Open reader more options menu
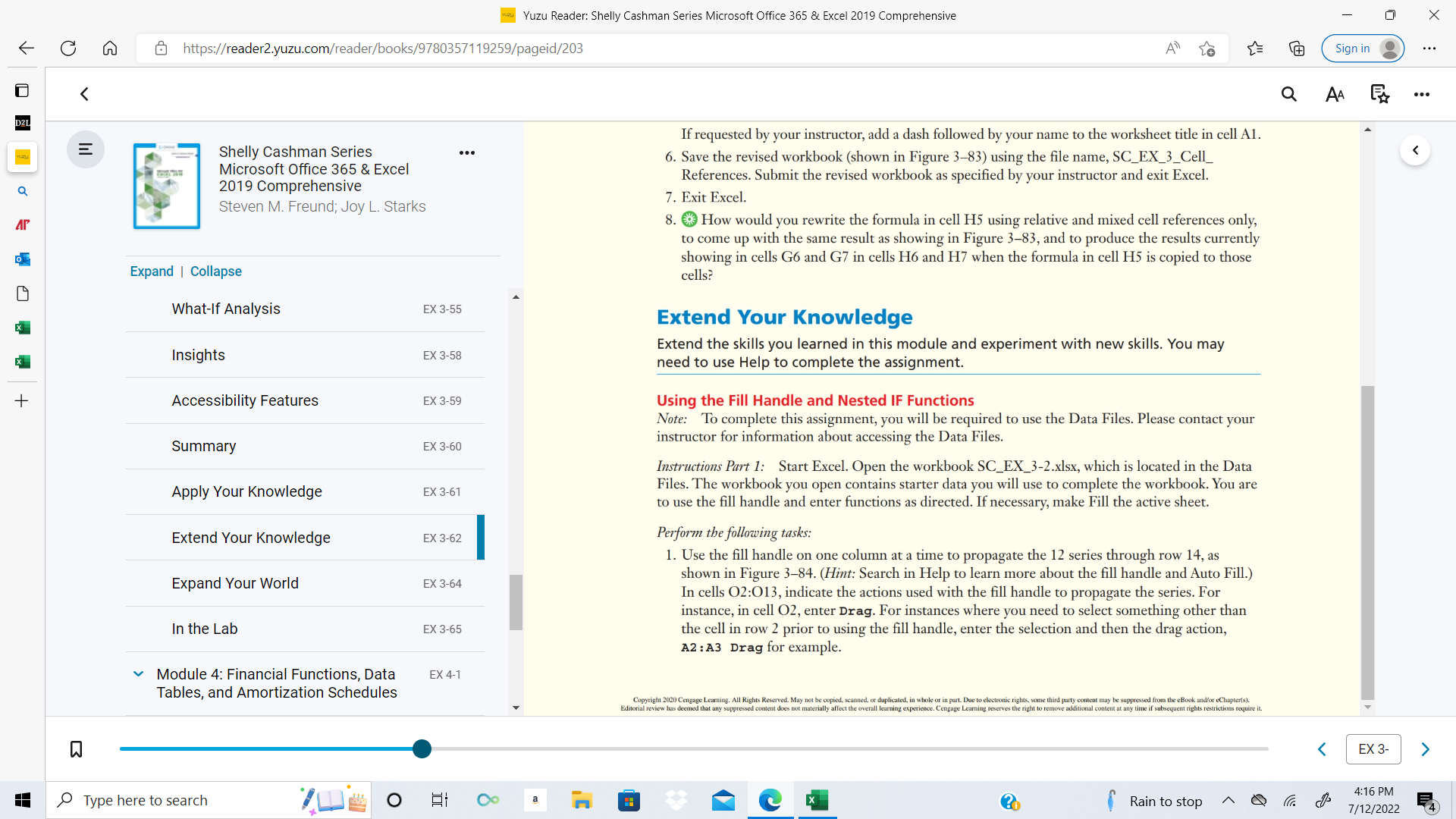Screen dimensions: 1456x819 [1422, 94]
